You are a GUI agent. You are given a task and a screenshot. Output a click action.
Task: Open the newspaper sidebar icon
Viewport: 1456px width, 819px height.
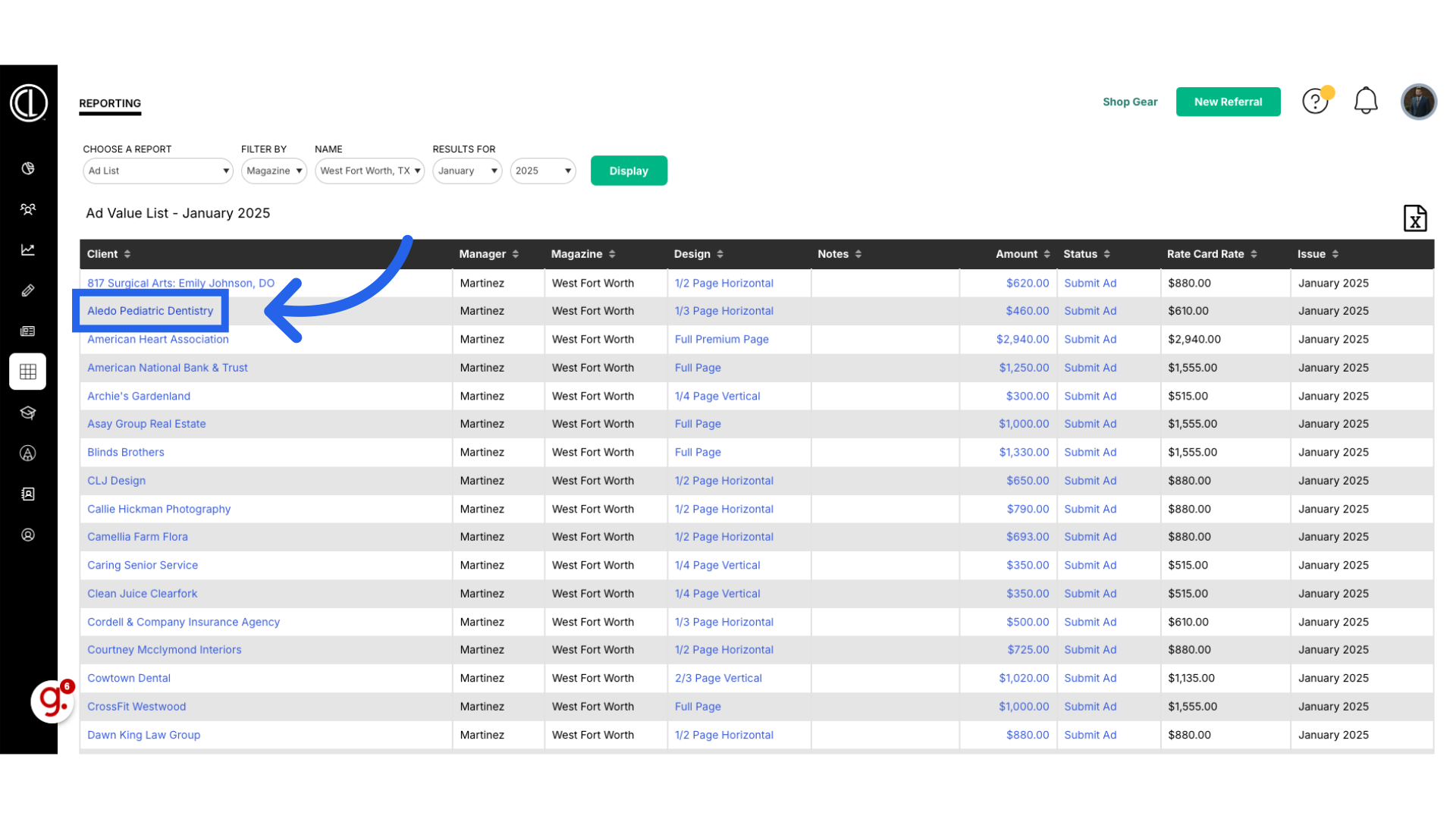tap(28, 331)
